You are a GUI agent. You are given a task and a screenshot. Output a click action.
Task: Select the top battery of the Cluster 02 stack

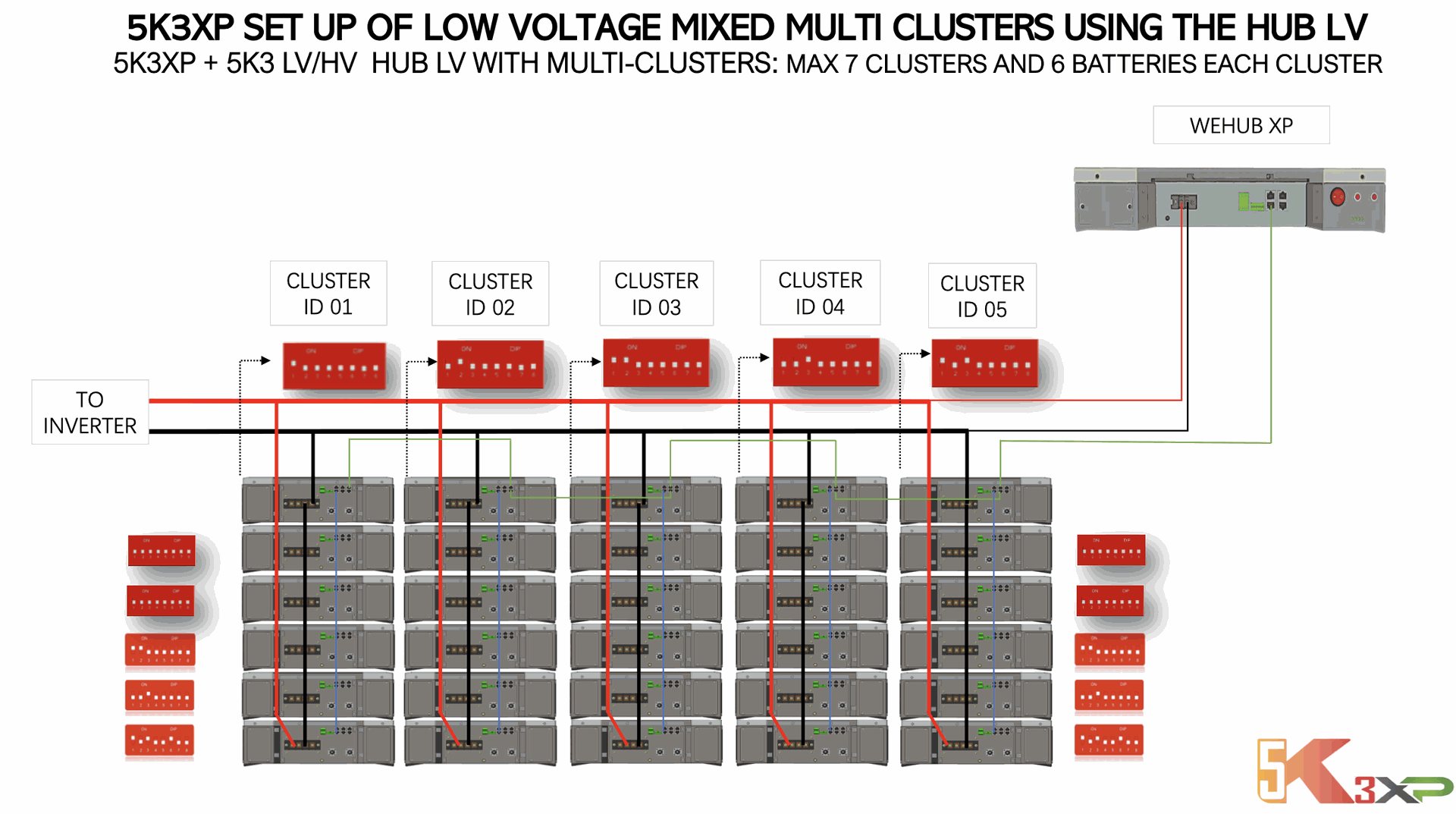point(480,501)
